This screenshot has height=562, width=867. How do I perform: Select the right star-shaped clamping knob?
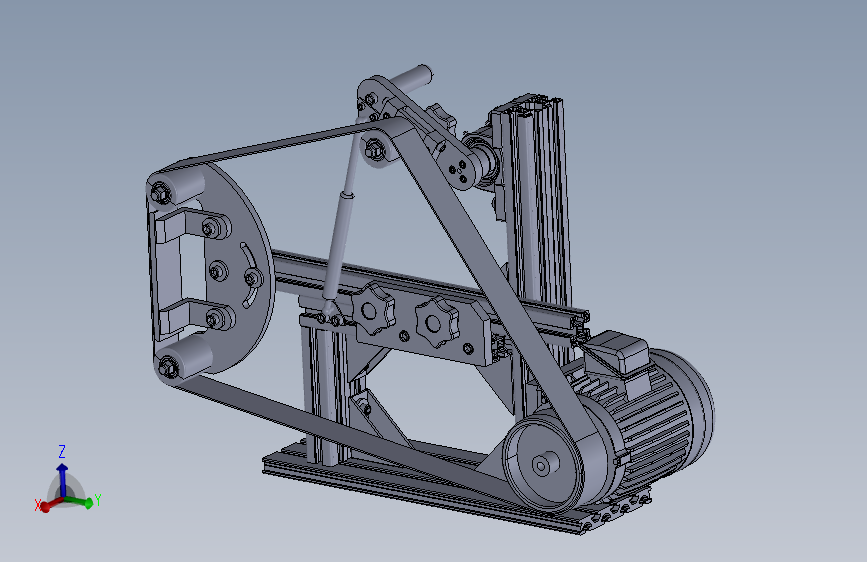click(437, 322)
